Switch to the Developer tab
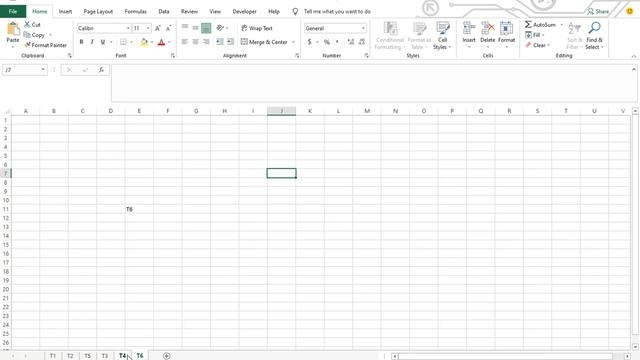The height and width of the screenshot is (360, 640). tap(244, 11)
